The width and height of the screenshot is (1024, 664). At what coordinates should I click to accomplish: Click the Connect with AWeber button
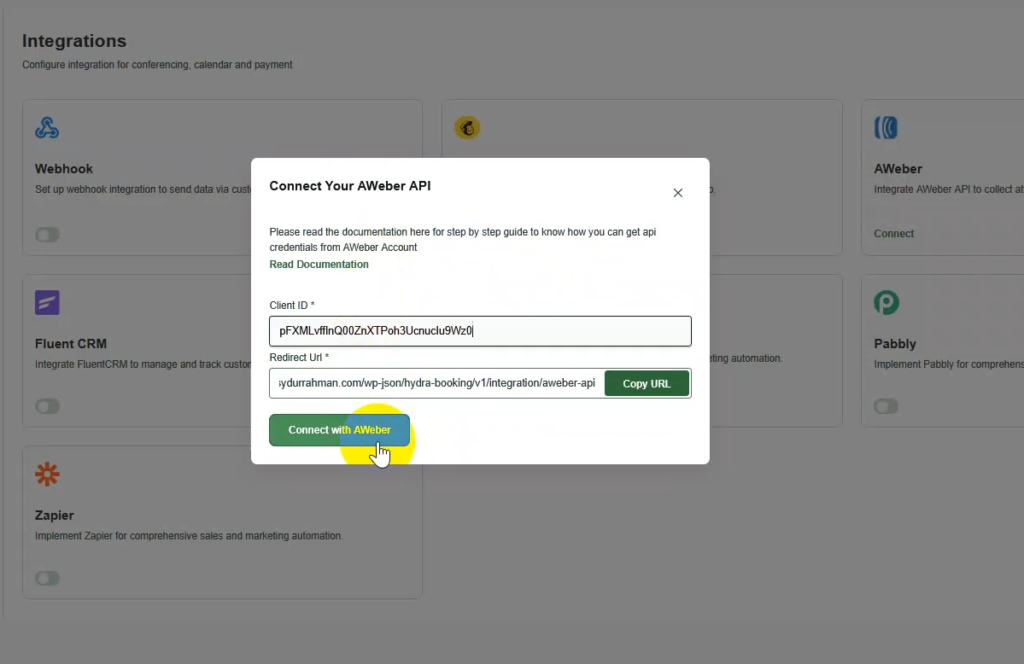pos(339,430)
